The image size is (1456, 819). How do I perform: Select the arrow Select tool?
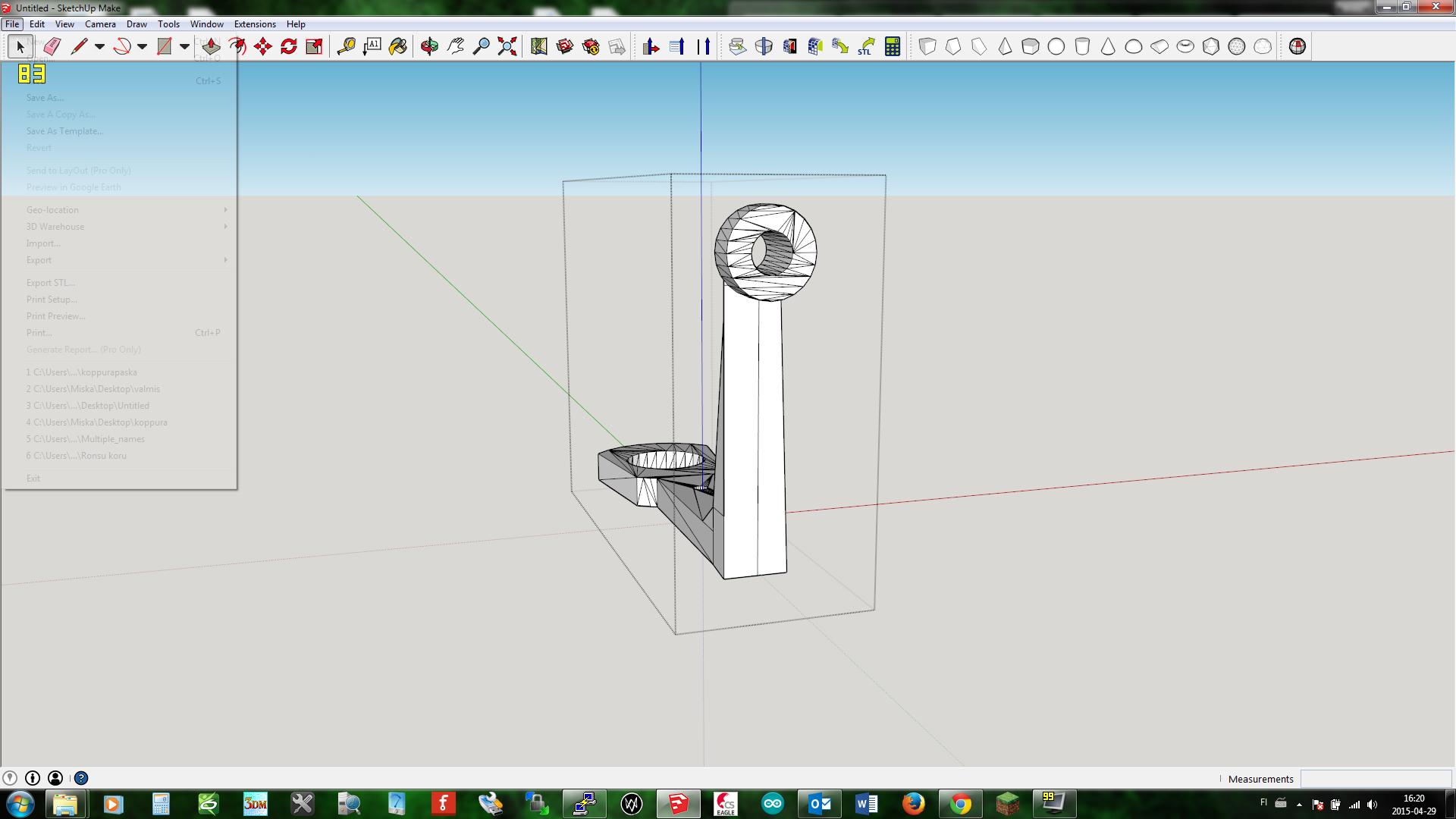pyautogui.click(x=20, y=46)
